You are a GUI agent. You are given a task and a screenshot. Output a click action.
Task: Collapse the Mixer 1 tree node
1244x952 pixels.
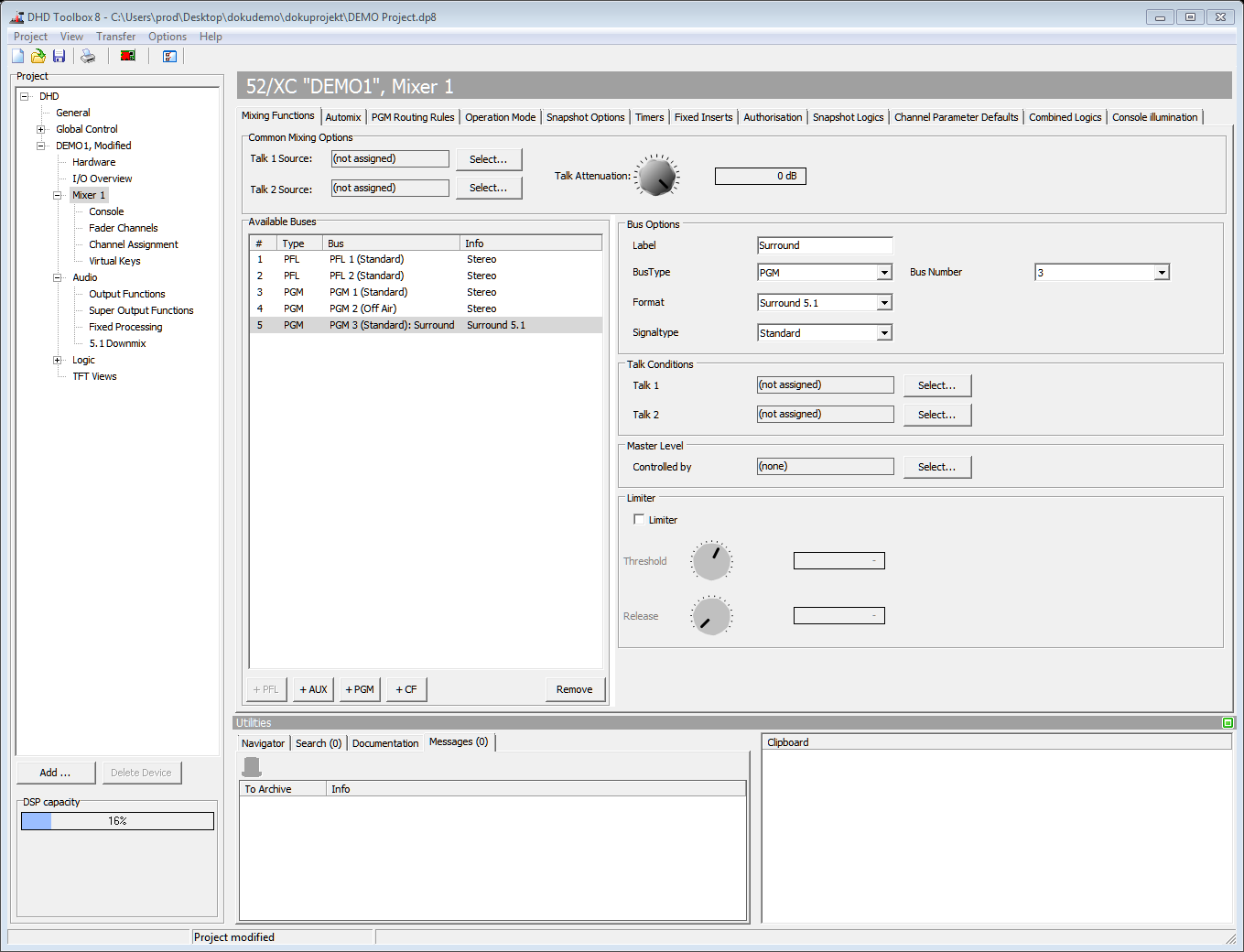click(57, 195)
